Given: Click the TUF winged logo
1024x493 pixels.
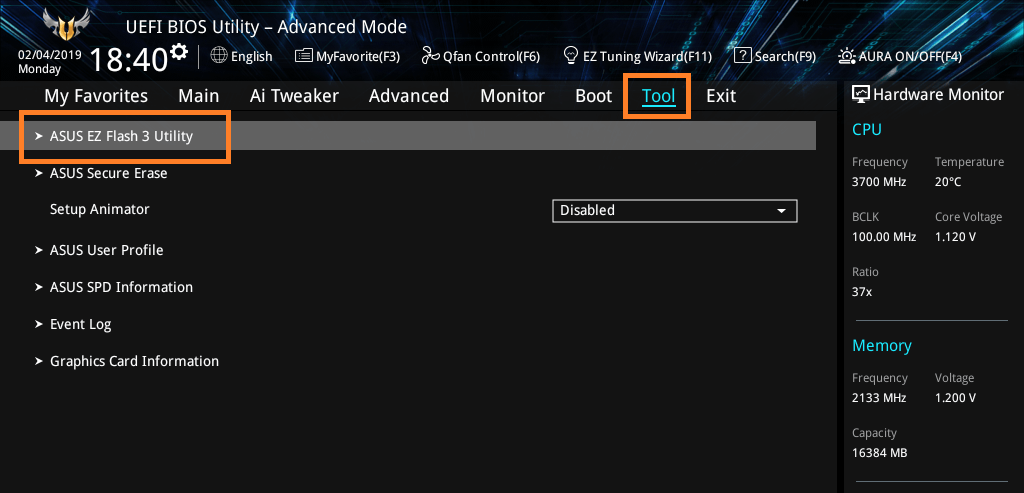Looking at the screenshot, I should [x=65, y=25].
